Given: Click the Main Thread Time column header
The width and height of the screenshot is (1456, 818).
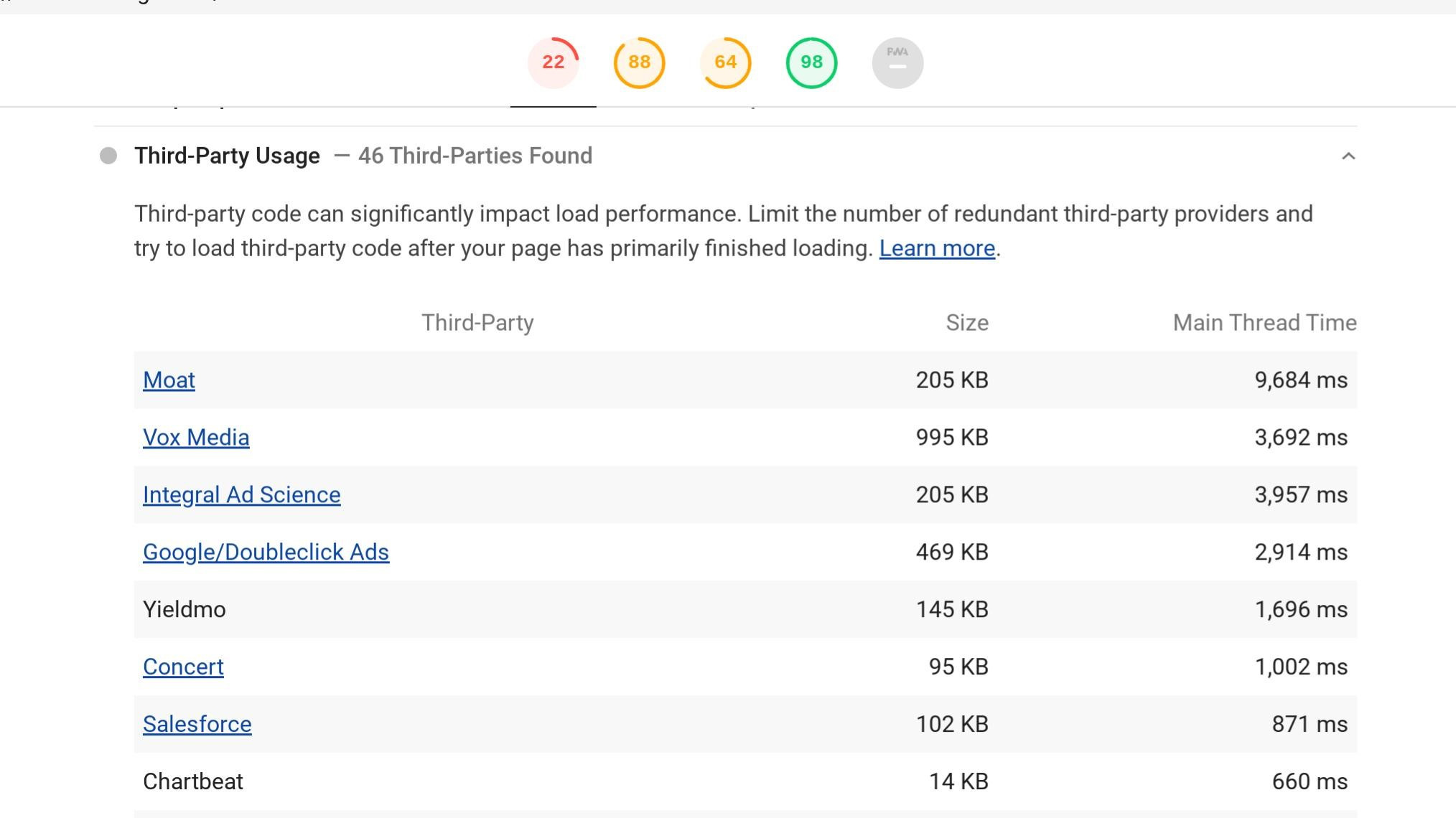Looking at the screenshot, I should 1264,323.
